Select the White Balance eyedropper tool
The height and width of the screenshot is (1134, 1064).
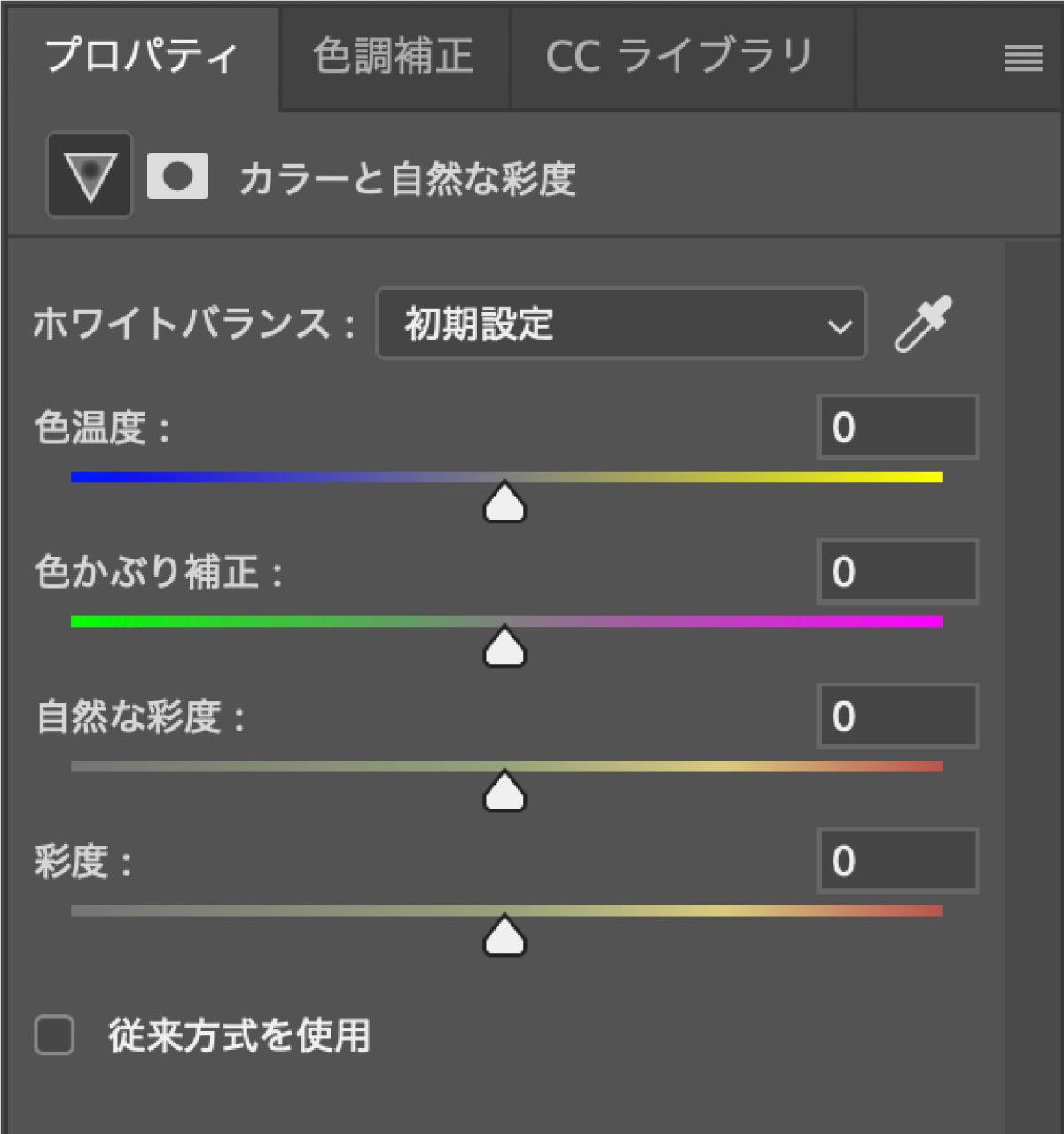(923, 325)
